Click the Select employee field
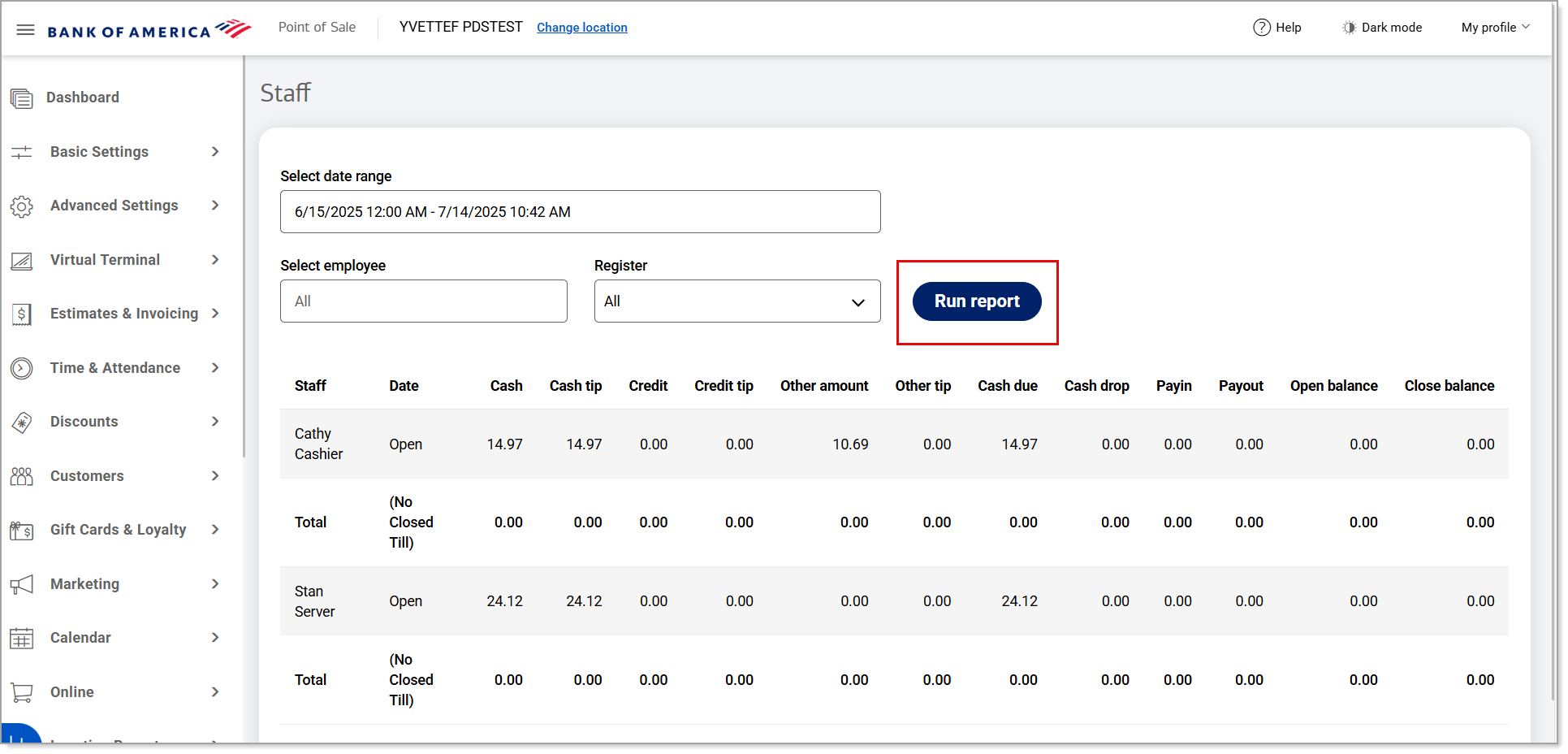Image resolution: width=1568 pixels, height=754 pixels. 424,301
